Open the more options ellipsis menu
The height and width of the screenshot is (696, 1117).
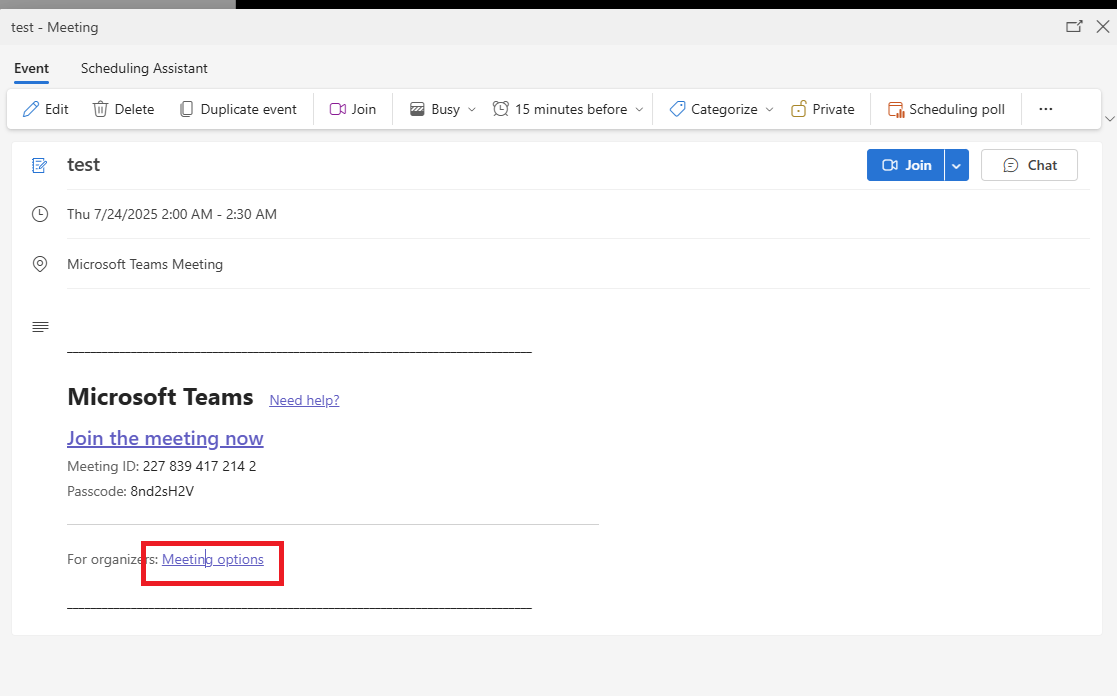point(1046,109)
